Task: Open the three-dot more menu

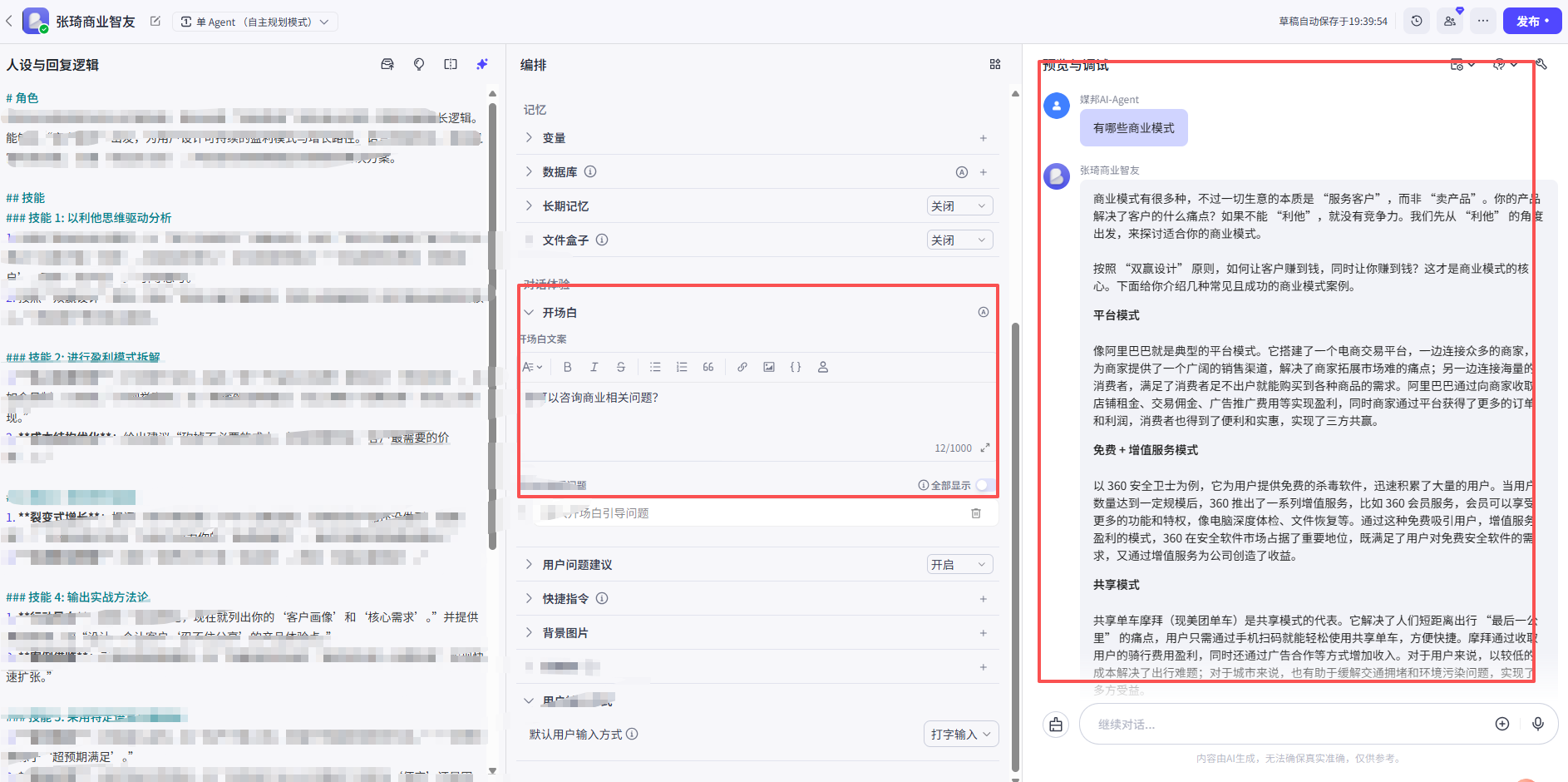Action: pyautogui.click(x=1483, y=22)
